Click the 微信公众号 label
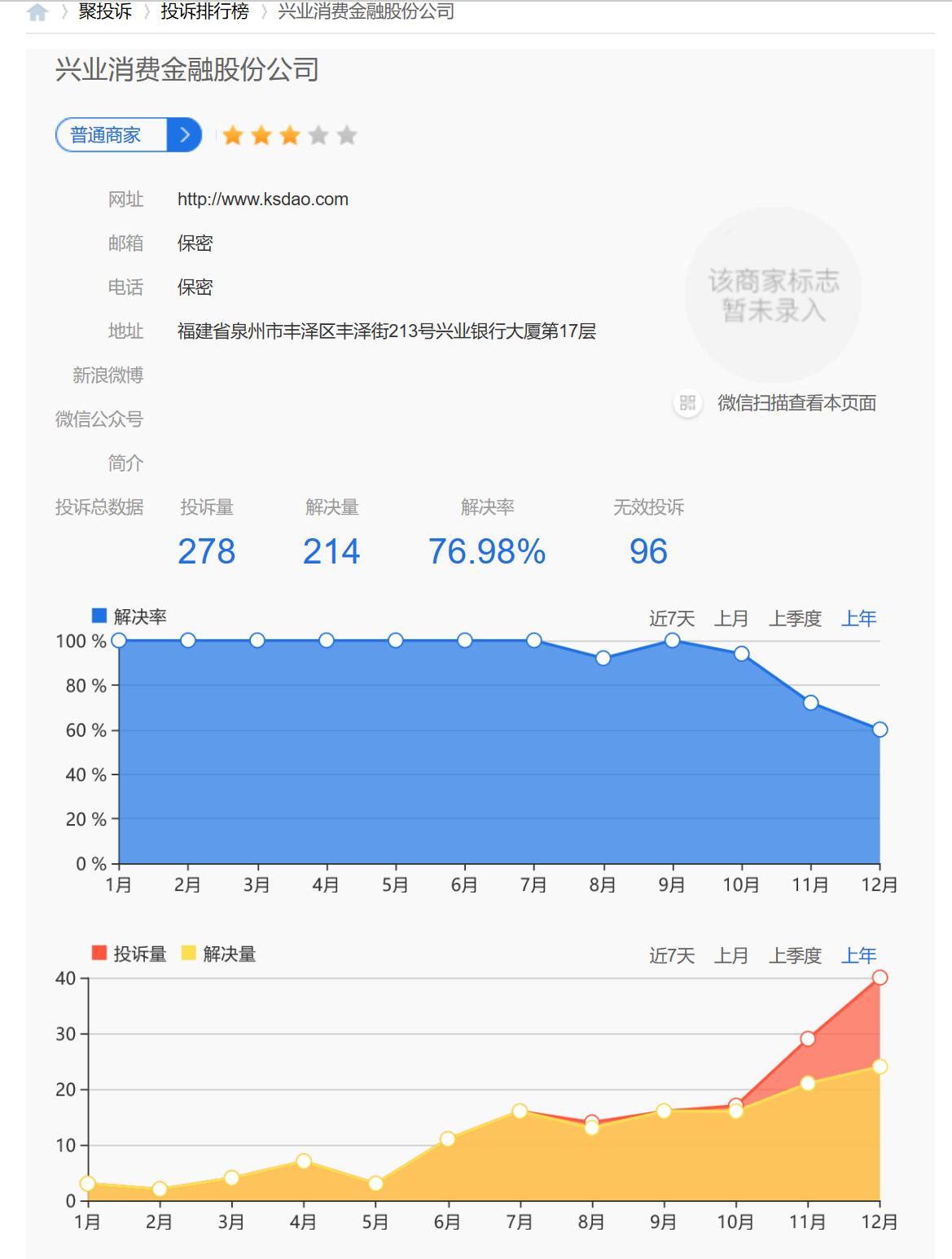 coord(99,419)
